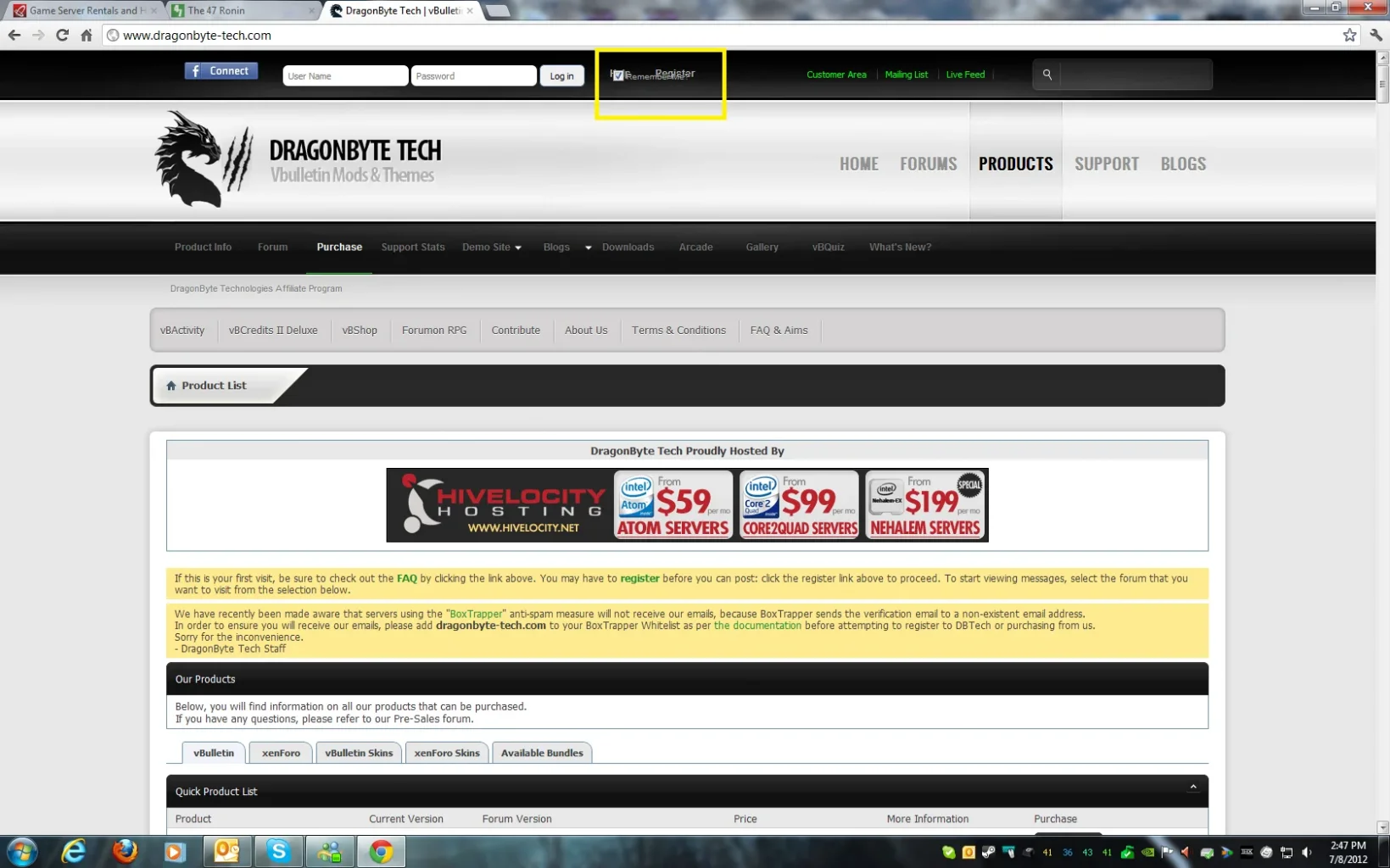The height and width of the screenshot is (868, 1390).
Task: Open vBCredits II Deluxe link
Action: (x=273, y=330)
